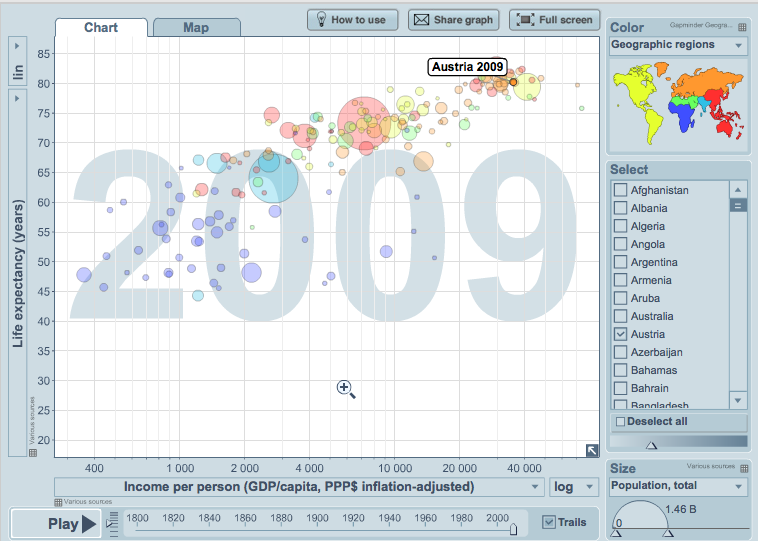Click the grid icon below the x-axis
Viewport: 758px width, 541px height.
tap(57, 502)
